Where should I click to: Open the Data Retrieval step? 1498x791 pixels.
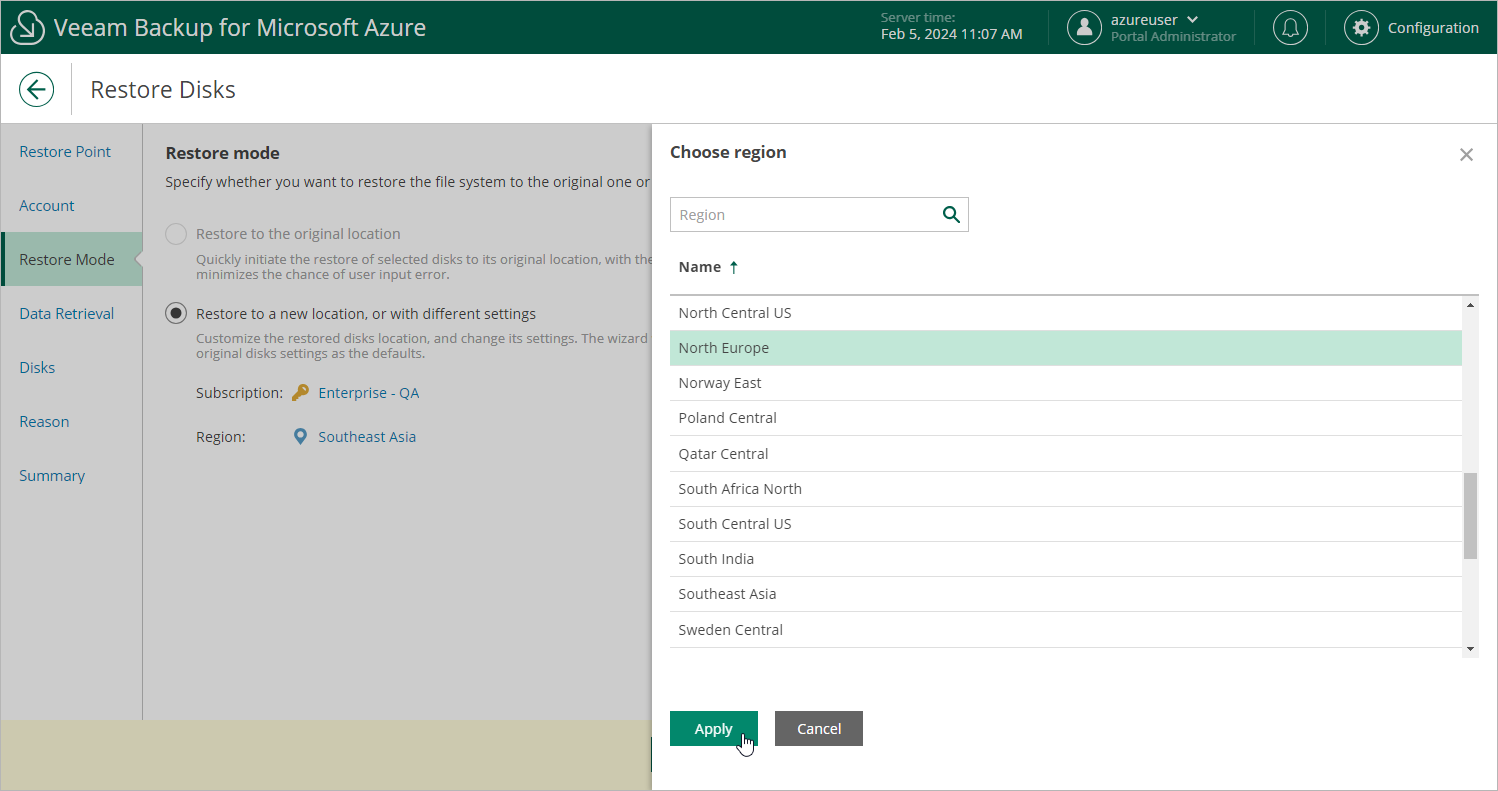point(67,314)
